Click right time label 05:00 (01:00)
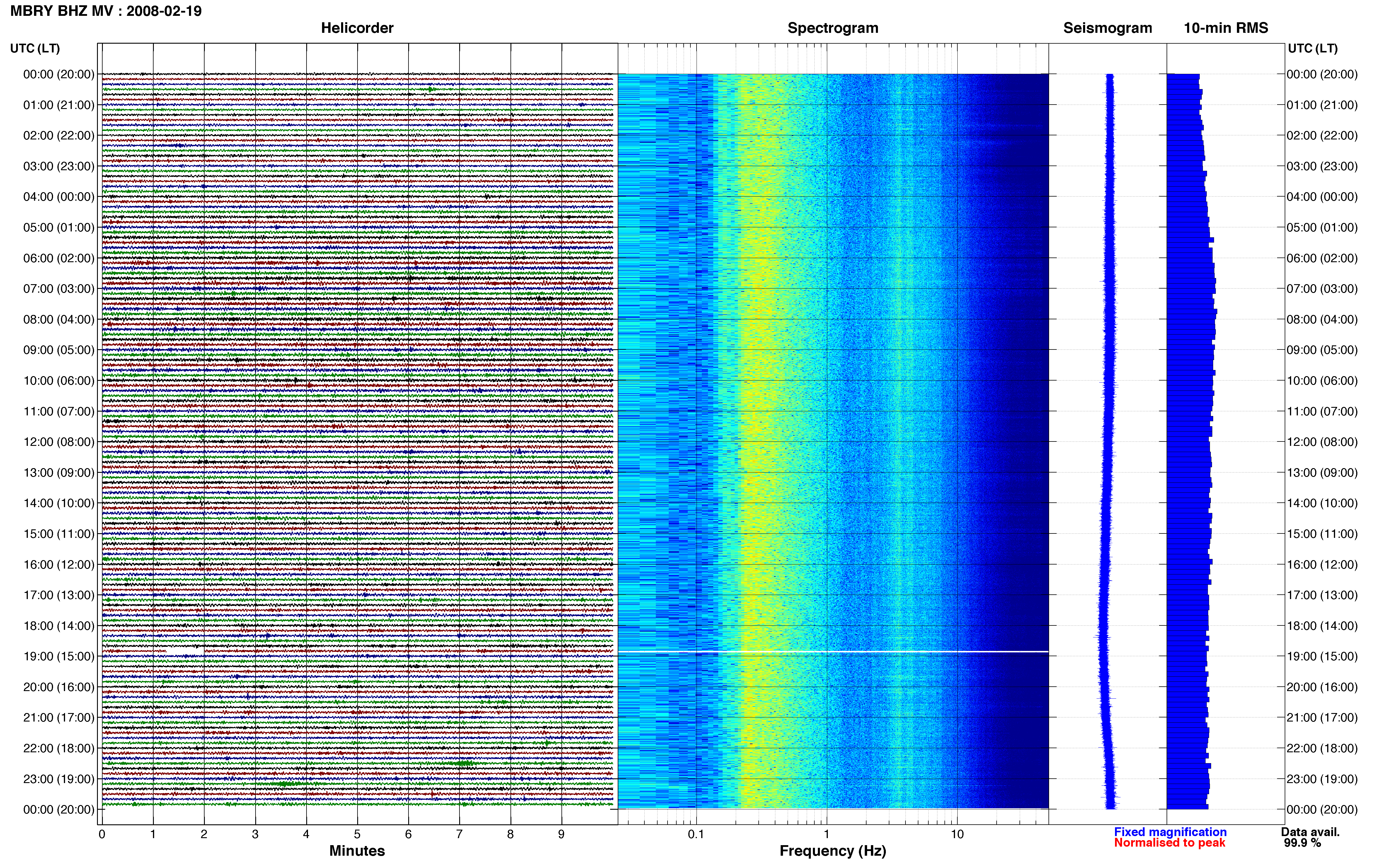The height and width of the screenshot is (868, 1389). point(1322,227)
